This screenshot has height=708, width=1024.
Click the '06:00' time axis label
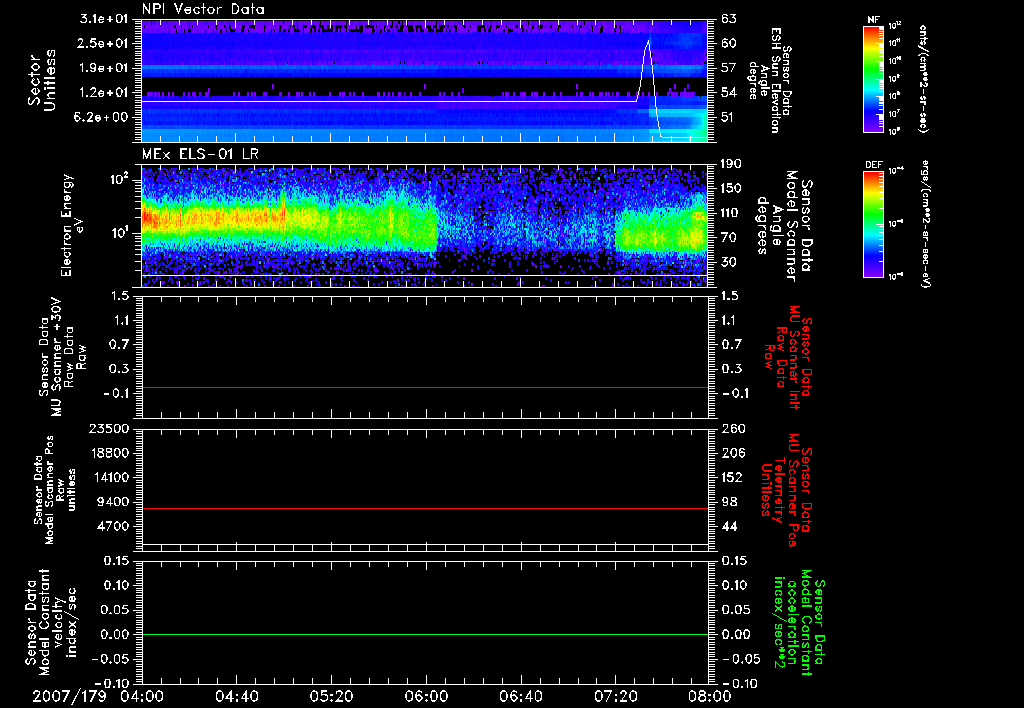point(426,696)
